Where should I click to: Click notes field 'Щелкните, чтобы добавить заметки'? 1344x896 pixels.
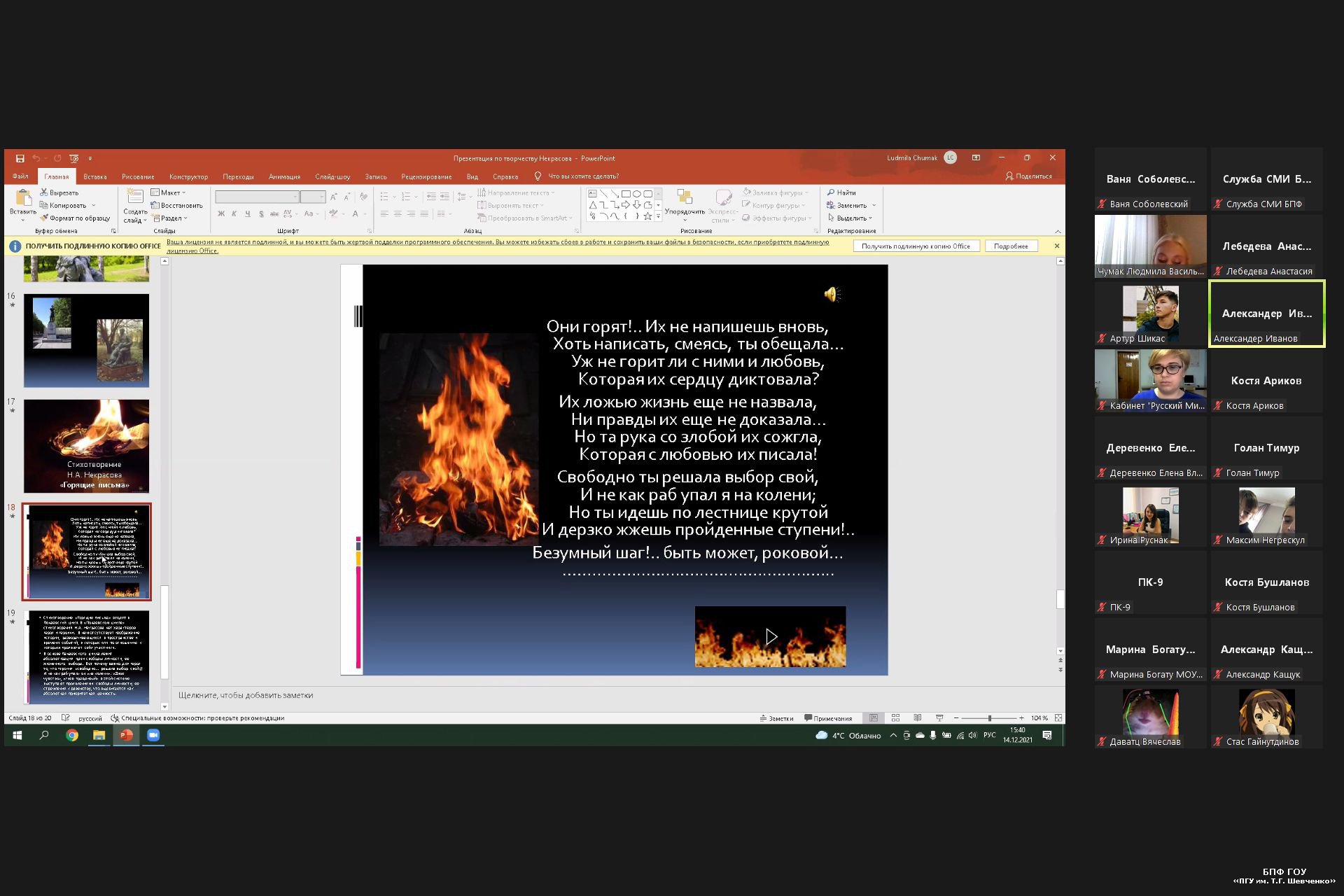246,695
